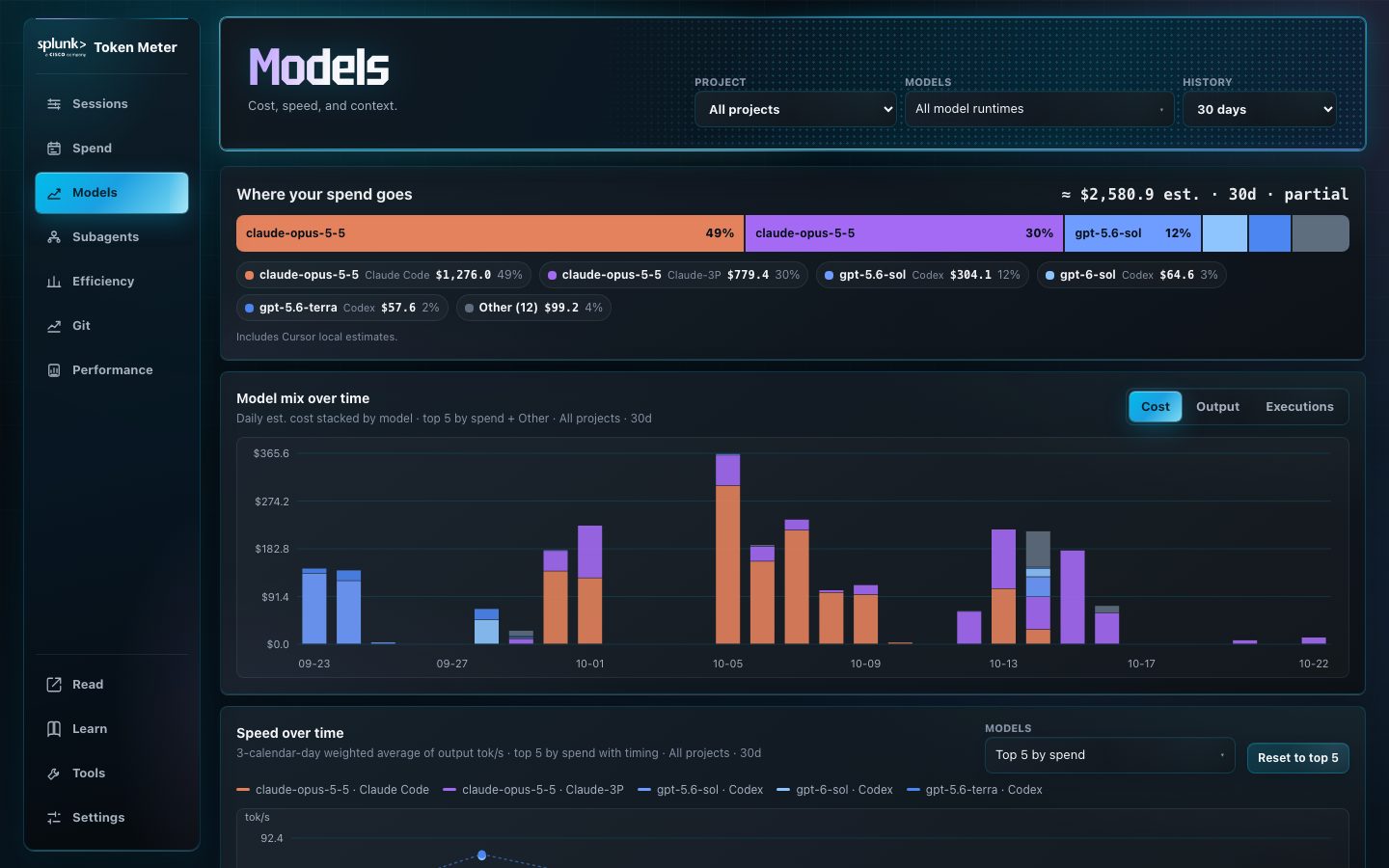Click purple claude-opus-5-5 30% spend segment
Screen dimensions: 1389x868
(904, 233)
